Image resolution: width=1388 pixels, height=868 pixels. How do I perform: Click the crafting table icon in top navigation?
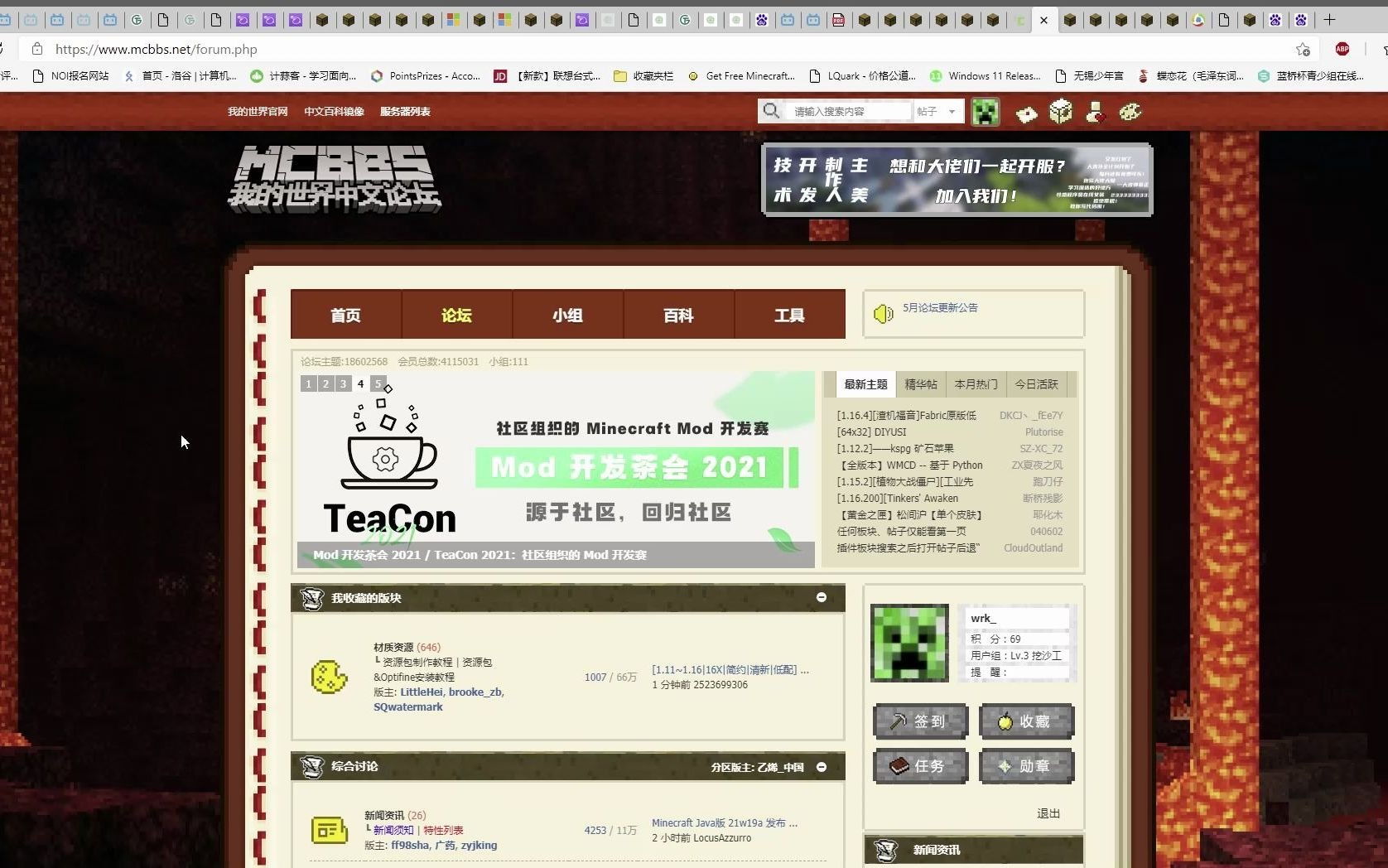click(1027, 112)
